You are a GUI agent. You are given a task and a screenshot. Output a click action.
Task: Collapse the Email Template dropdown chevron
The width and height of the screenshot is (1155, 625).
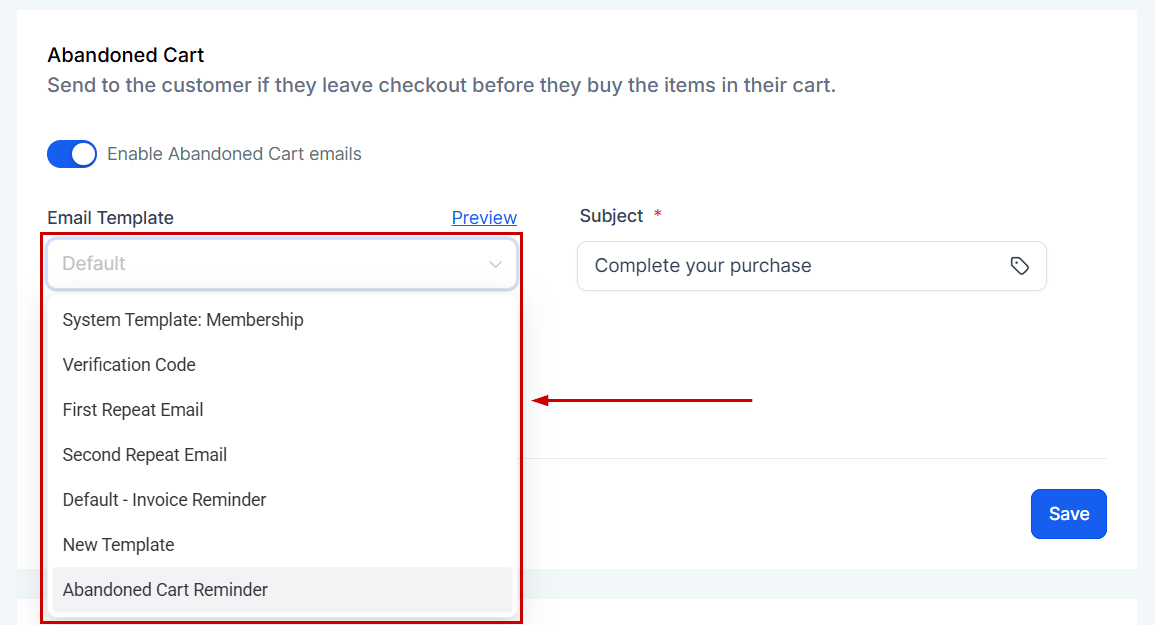pyautogui.click(x=495, y=264)
